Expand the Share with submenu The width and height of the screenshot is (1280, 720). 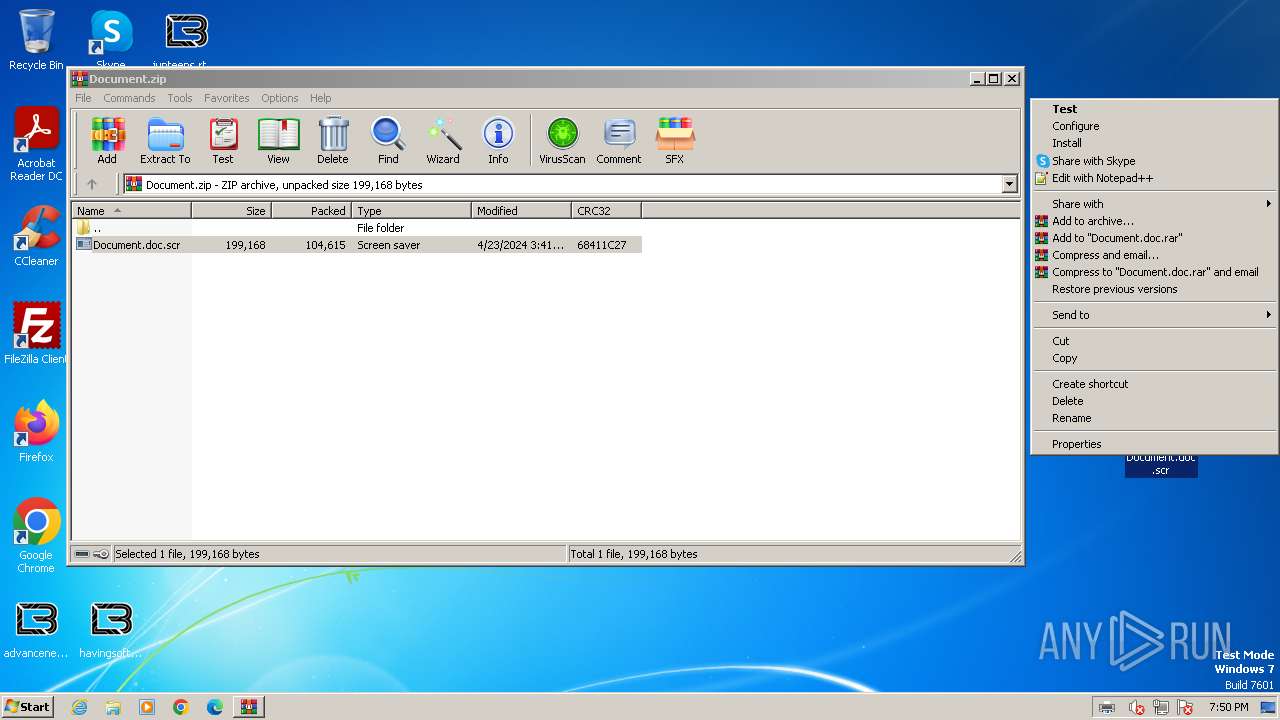click(x=1154, y=204)
